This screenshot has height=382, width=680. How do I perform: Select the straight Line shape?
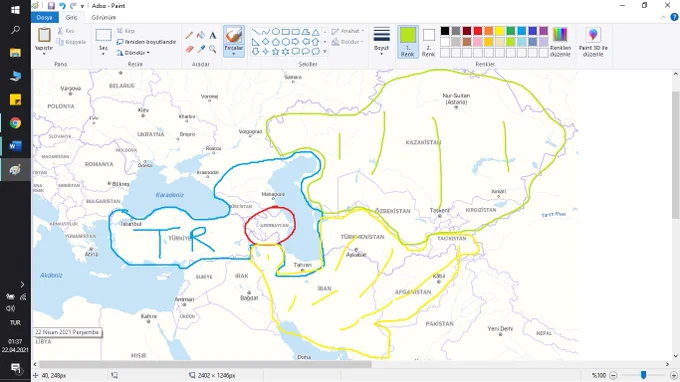pos(255,32)
